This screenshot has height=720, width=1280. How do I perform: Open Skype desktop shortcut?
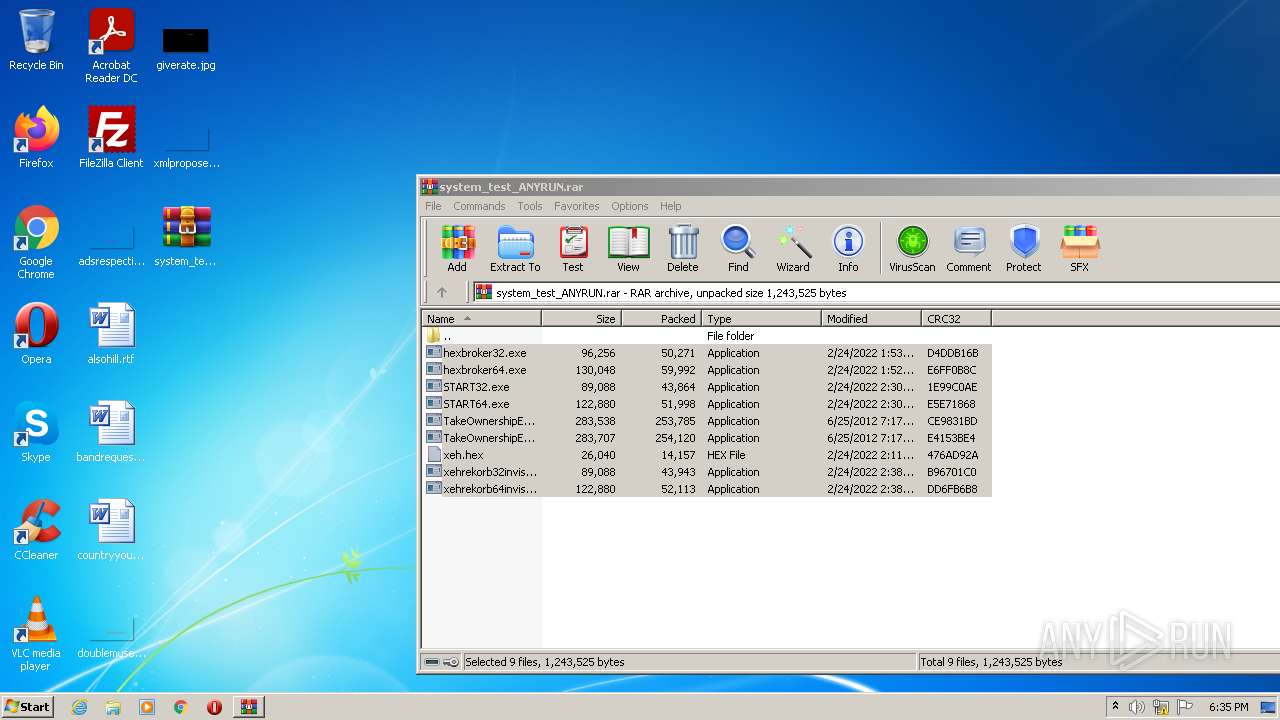pyautogui.click(x=36, y=432)
